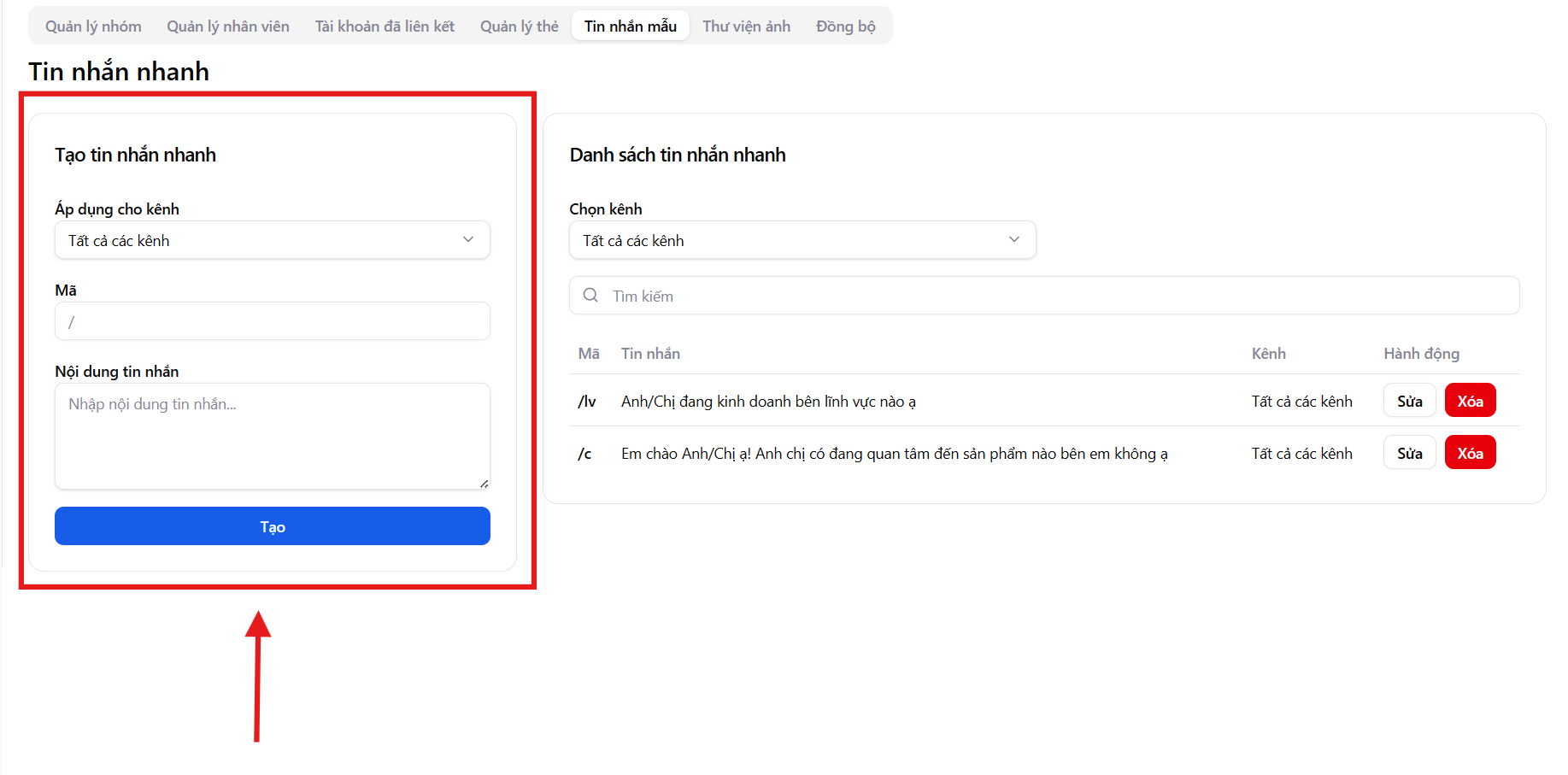Switch to the 'Quản lý nhóm' tab
The image size is (1568, 775).
[93, 26]
